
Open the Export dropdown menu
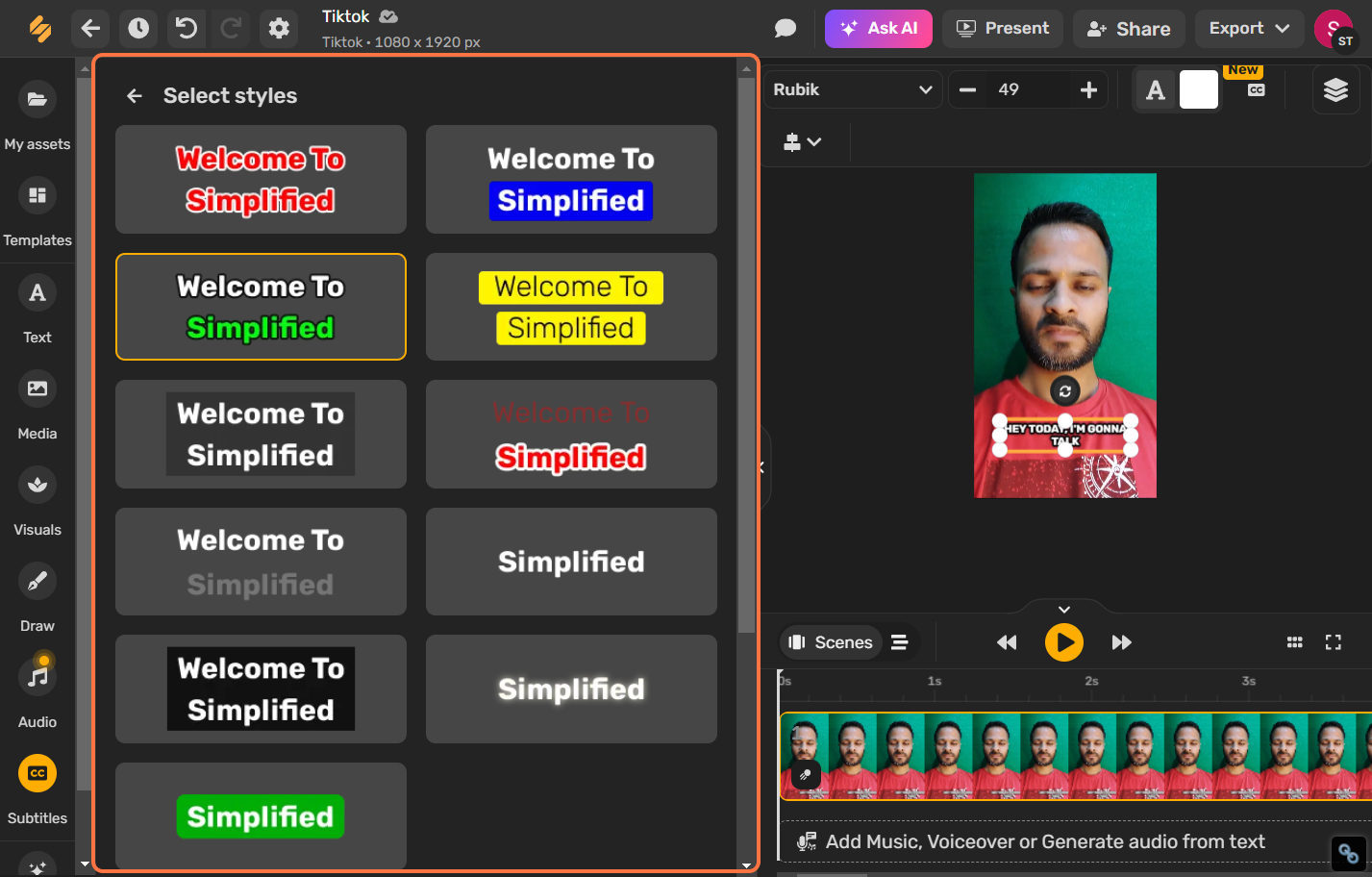(1249, 29)
